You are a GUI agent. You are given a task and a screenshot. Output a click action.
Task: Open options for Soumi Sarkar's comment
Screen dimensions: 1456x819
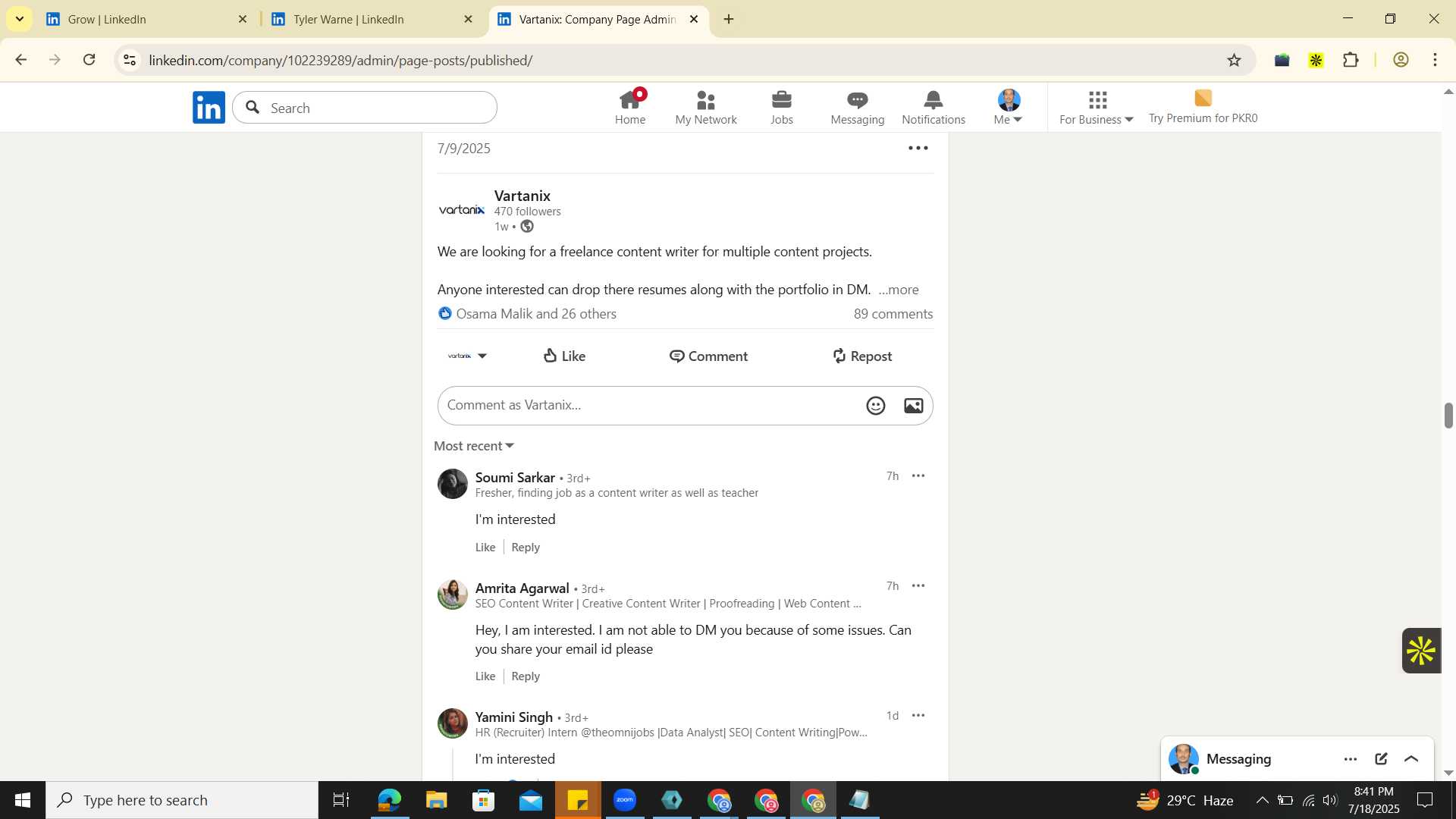tap(918, 476)
